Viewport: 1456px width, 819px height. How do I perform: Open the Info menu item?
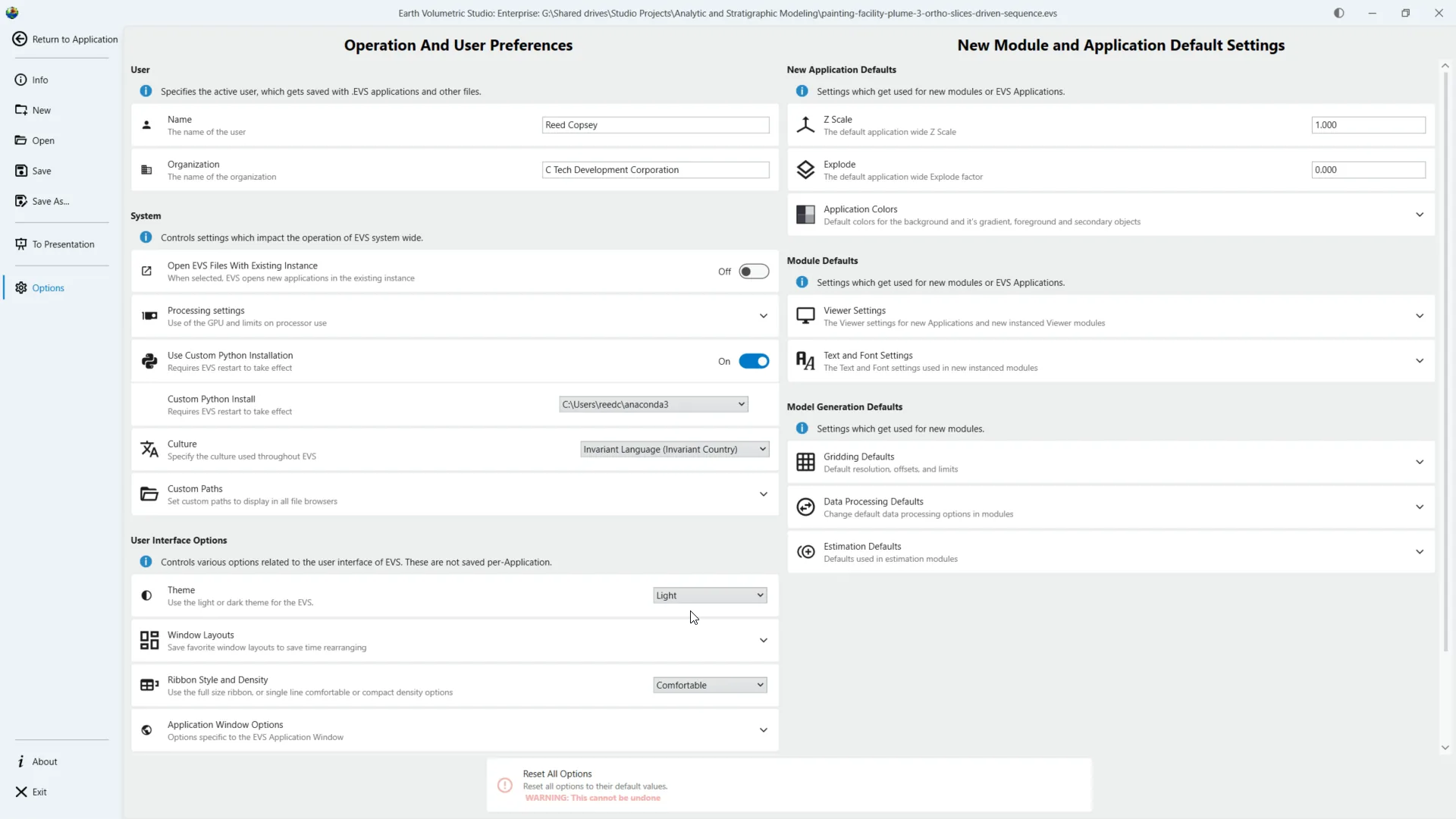coord(31,80)
